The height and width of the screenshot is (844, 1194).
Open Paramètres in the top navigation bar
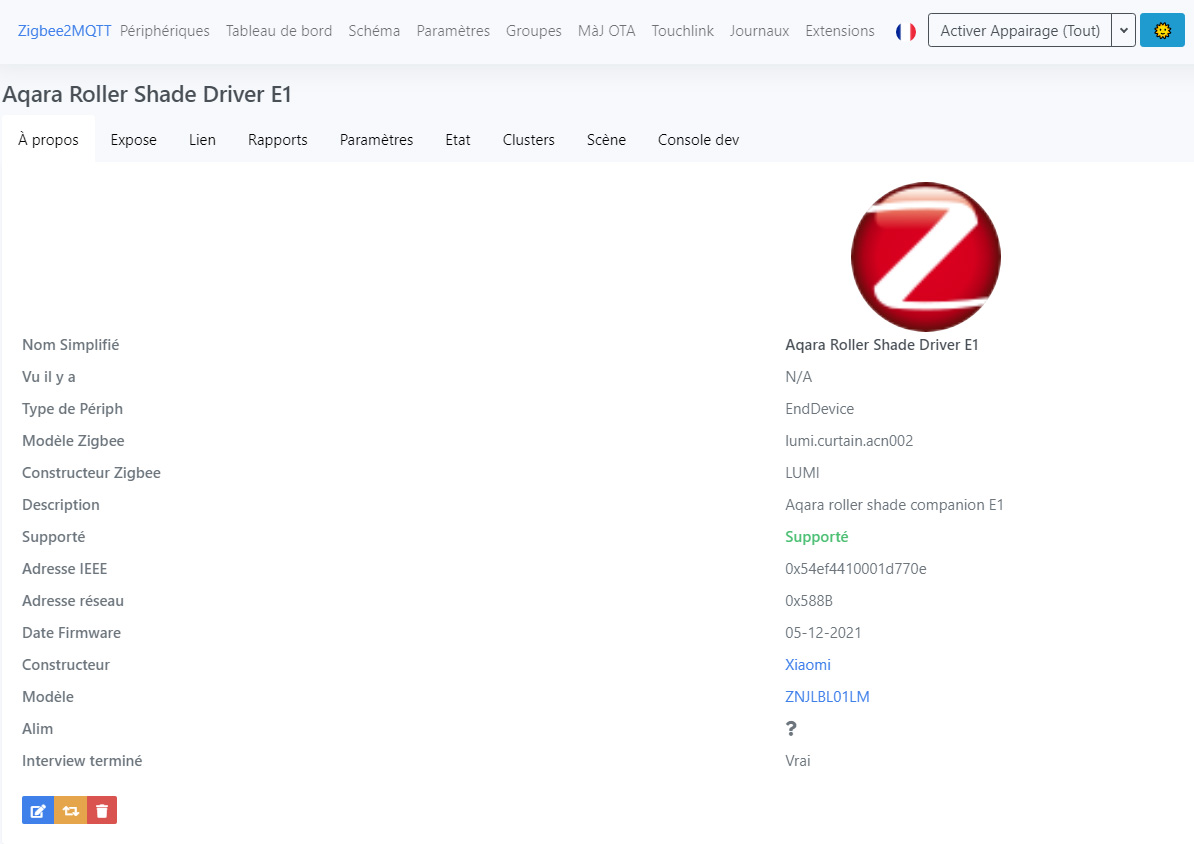453,30
